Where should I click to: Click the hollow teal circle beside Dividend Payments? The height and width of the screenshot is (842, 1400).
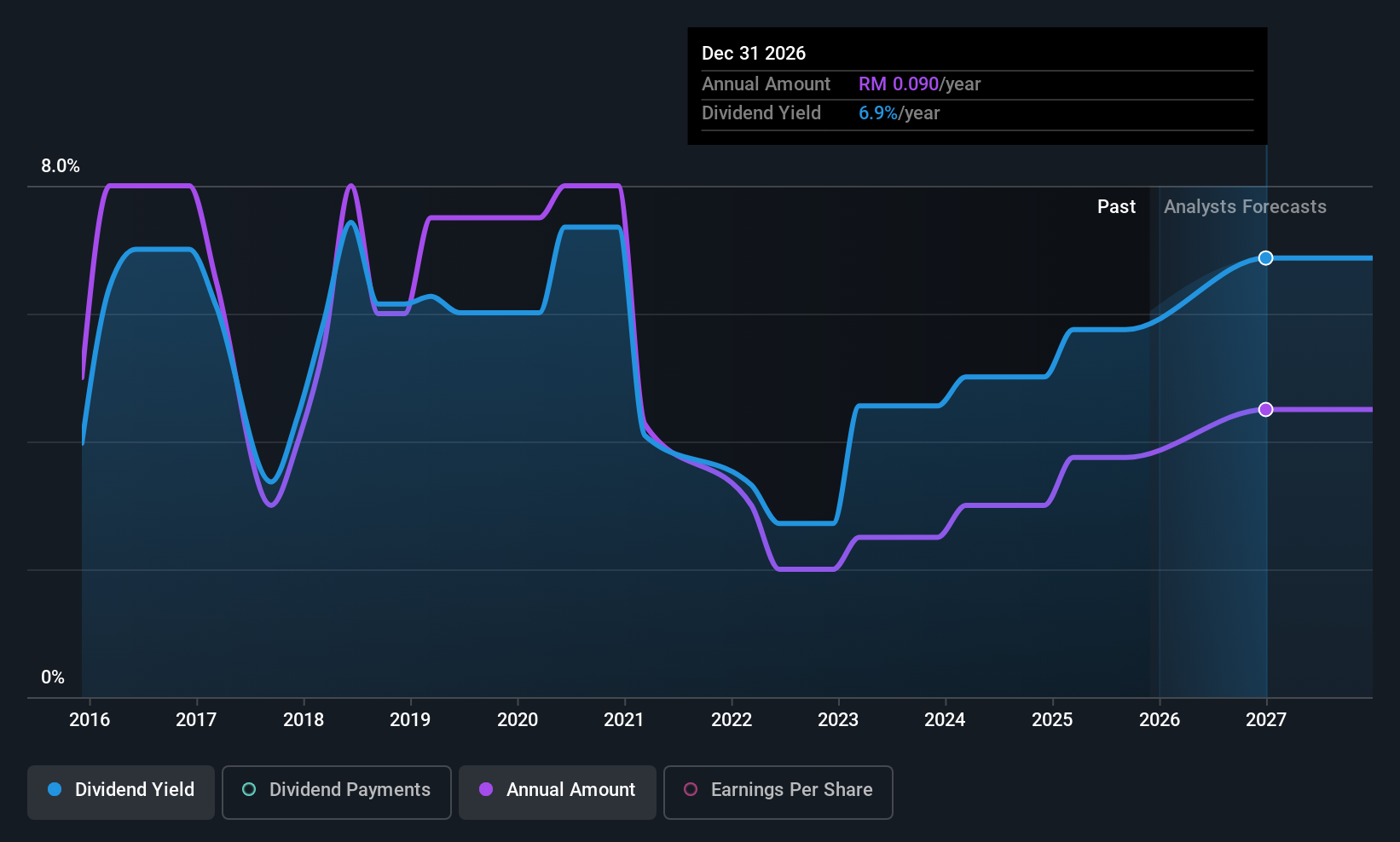point(249,790)
